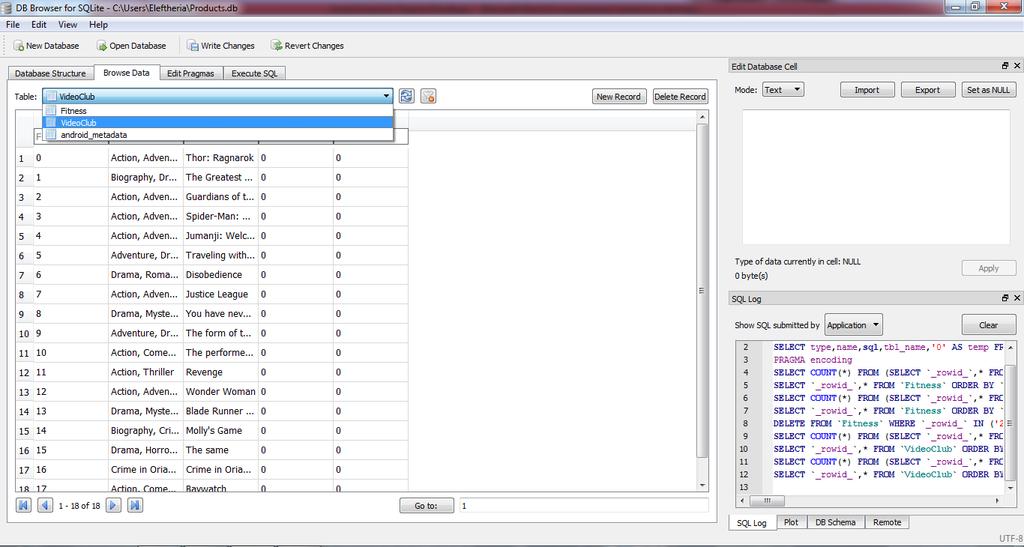Select the Justice League cell
The image size is (1024, 547).
tap(221, 294)
